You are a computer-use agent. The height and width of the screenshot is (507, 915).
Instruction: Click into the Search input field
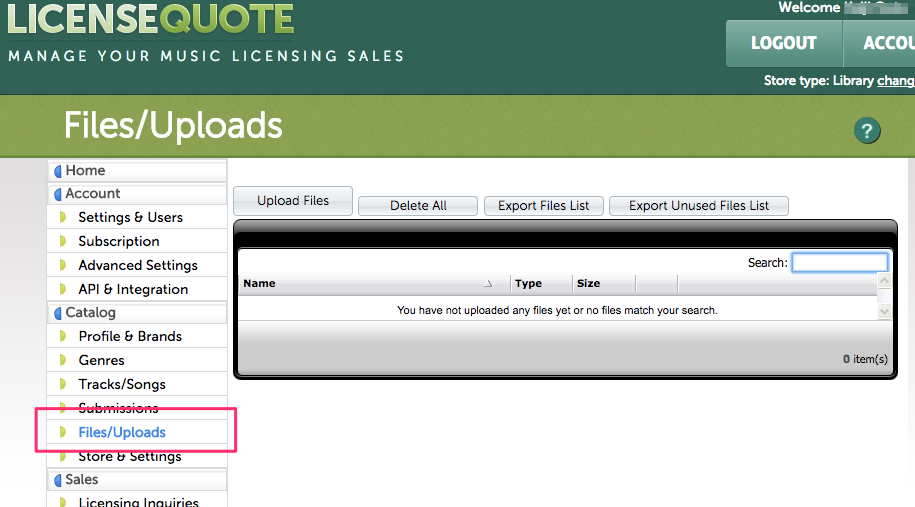coord(839,263)
